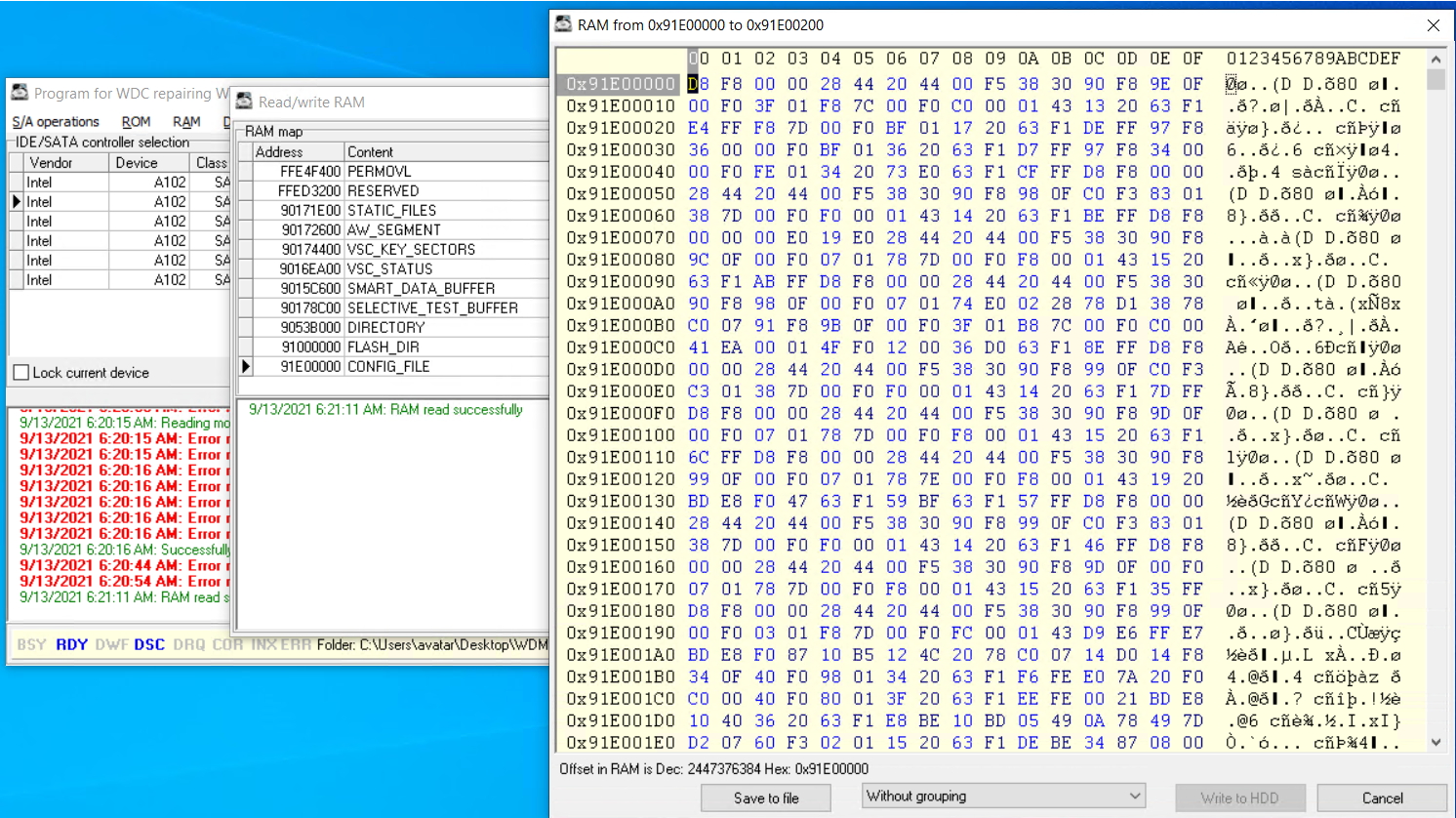1456x818 pixels.
Task: Click the Device column header
Action: [149, 163]
